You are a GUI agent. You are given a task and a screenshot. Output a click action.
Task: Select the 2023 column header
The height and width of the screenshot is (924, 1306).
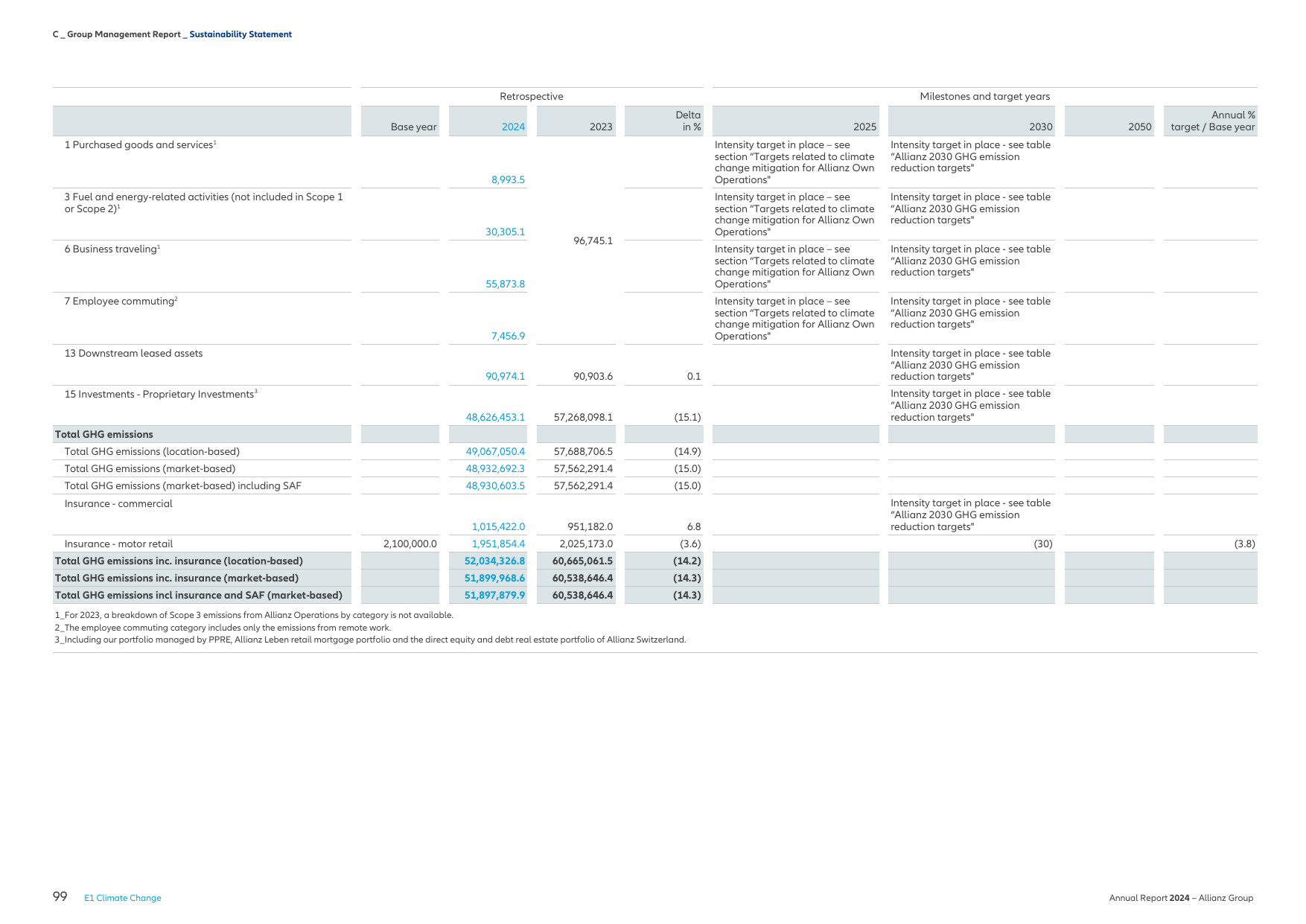pyautogui.click(x=601, y=127)
